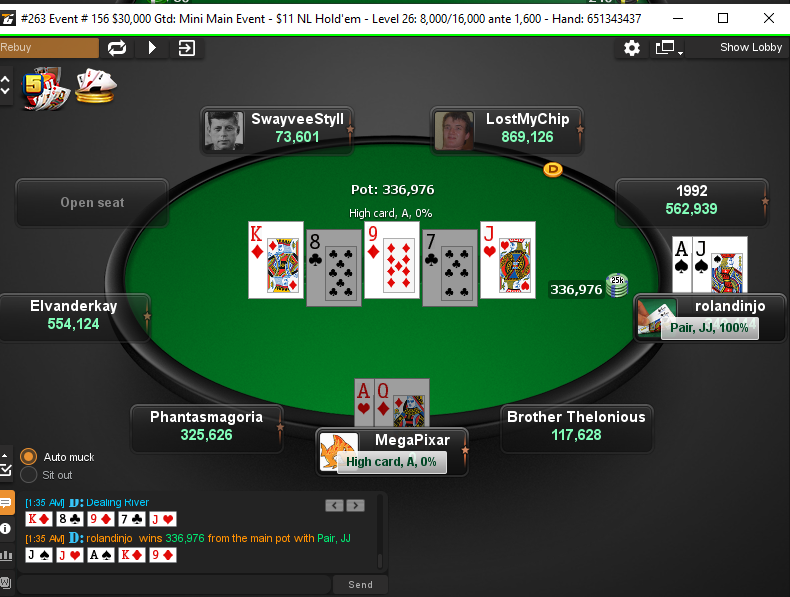Open the statistics bar chart icon
Screen dimensions: 790x597
(x=6, y=556)
